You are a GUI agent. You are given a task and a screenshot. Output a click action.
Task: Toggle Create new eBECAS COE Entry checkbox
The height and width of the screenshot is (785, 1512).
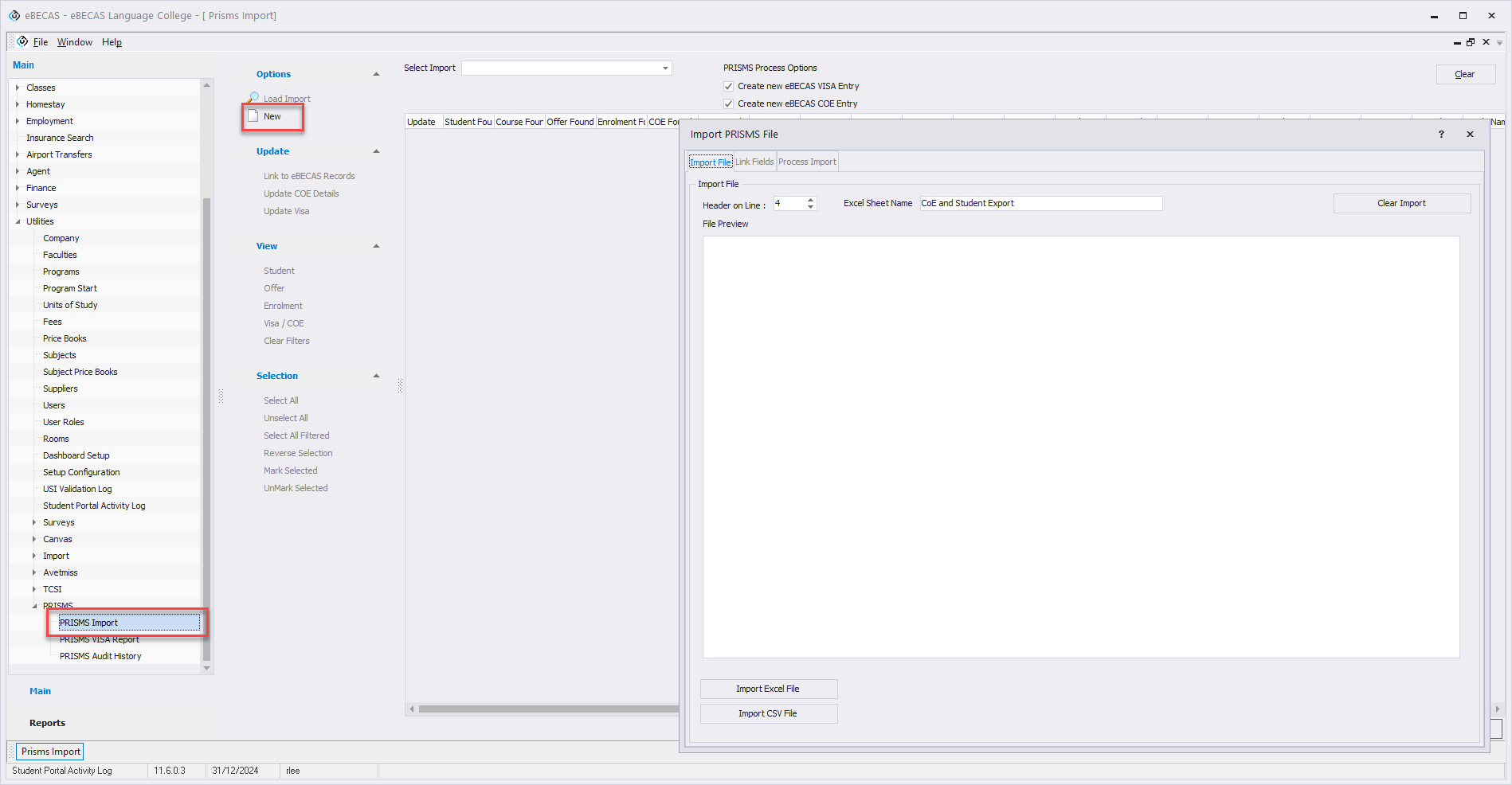728,103
